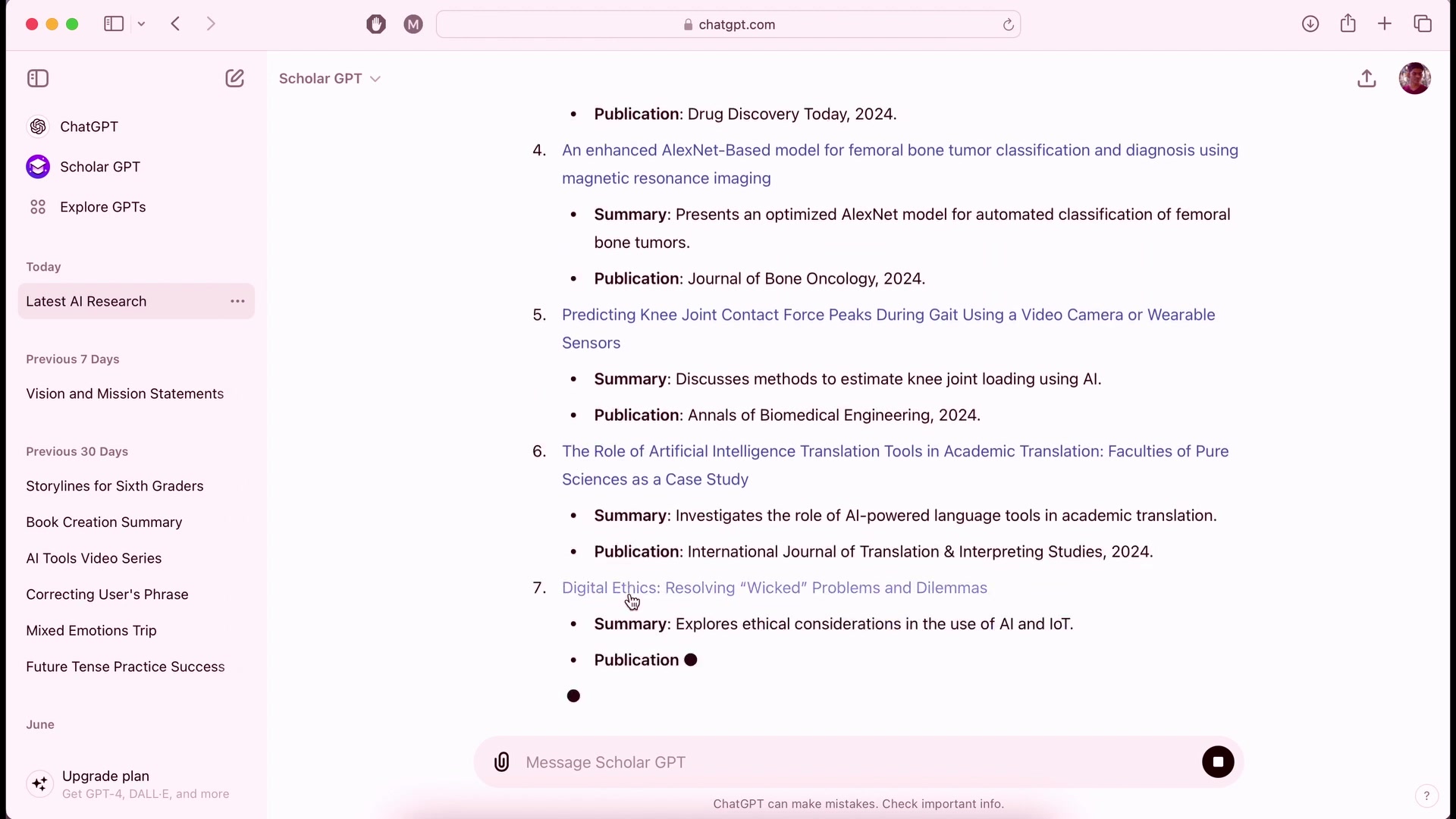The width and height of the screenshot is (1456, 819).
Task: Show Safari downloads
Action: [1310, 24]
